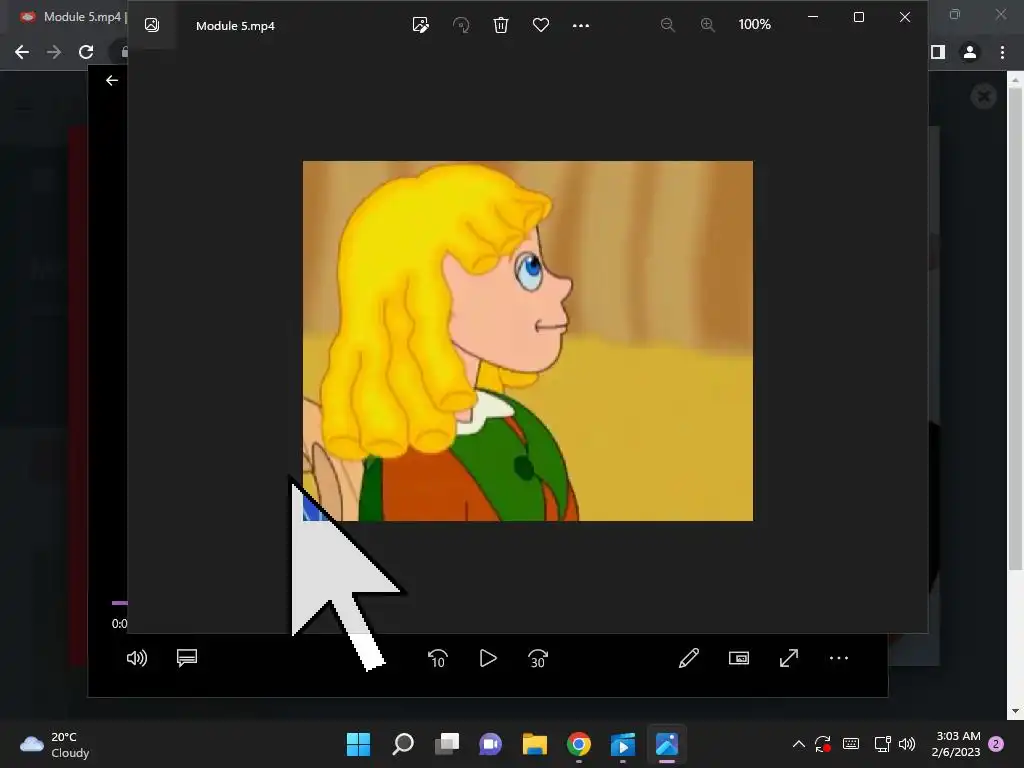Go back with arrow in video player
The height and width of the screenshot is (768, 1024).
112,80
